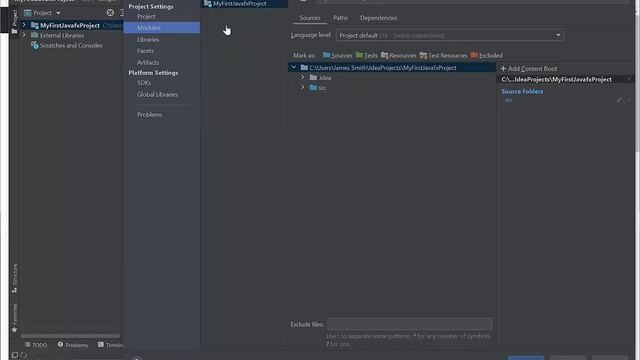Expand the src folder
This screenshot has width=640, height=360.
pos(302,87)
